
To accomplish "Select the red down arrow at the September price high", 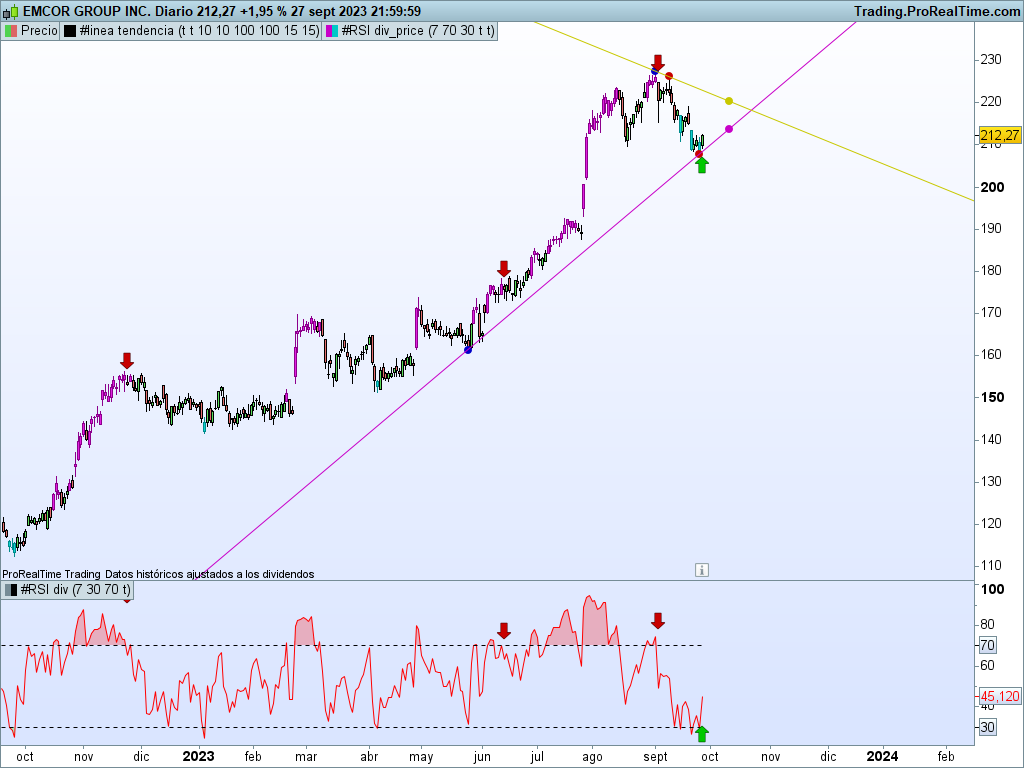I will [658, 63].
